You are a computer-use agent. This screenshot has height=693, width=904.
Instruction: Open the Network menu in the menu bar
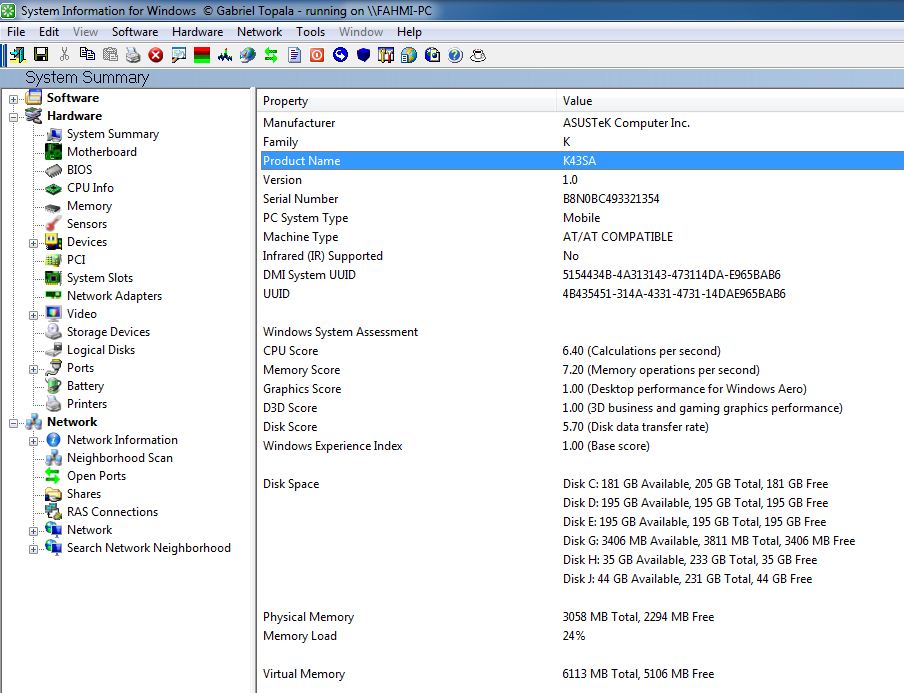point(259,32)
